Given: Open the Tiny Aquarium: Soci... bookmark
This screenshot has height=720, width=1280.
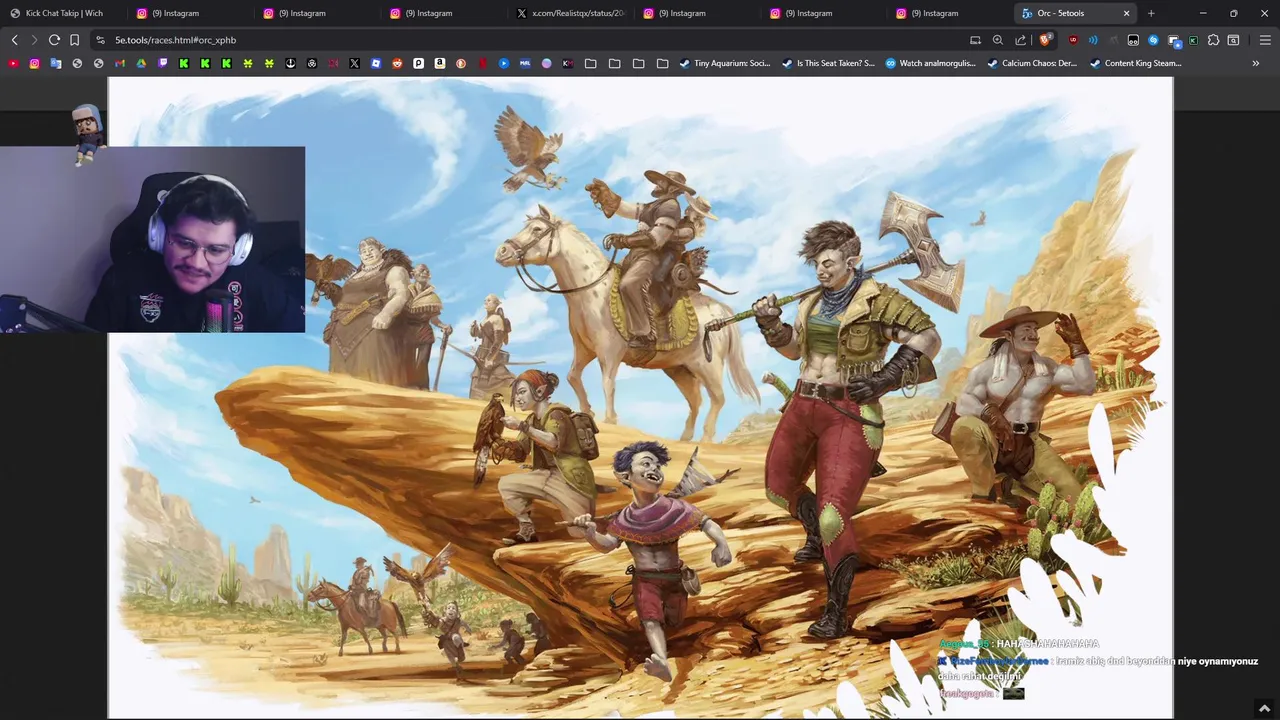Looking at the screenshot, I should click(x=724, y=63).
